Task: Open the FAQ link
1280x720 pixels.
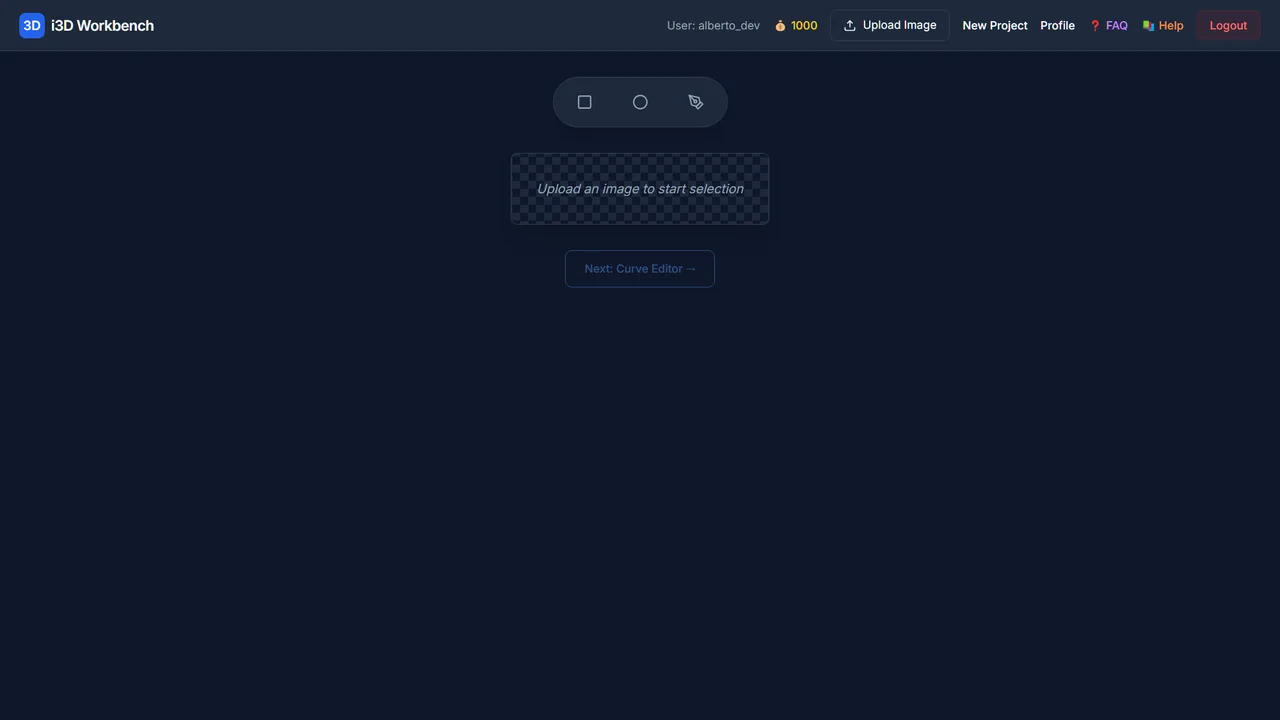Action: (x=1108, y=26)
